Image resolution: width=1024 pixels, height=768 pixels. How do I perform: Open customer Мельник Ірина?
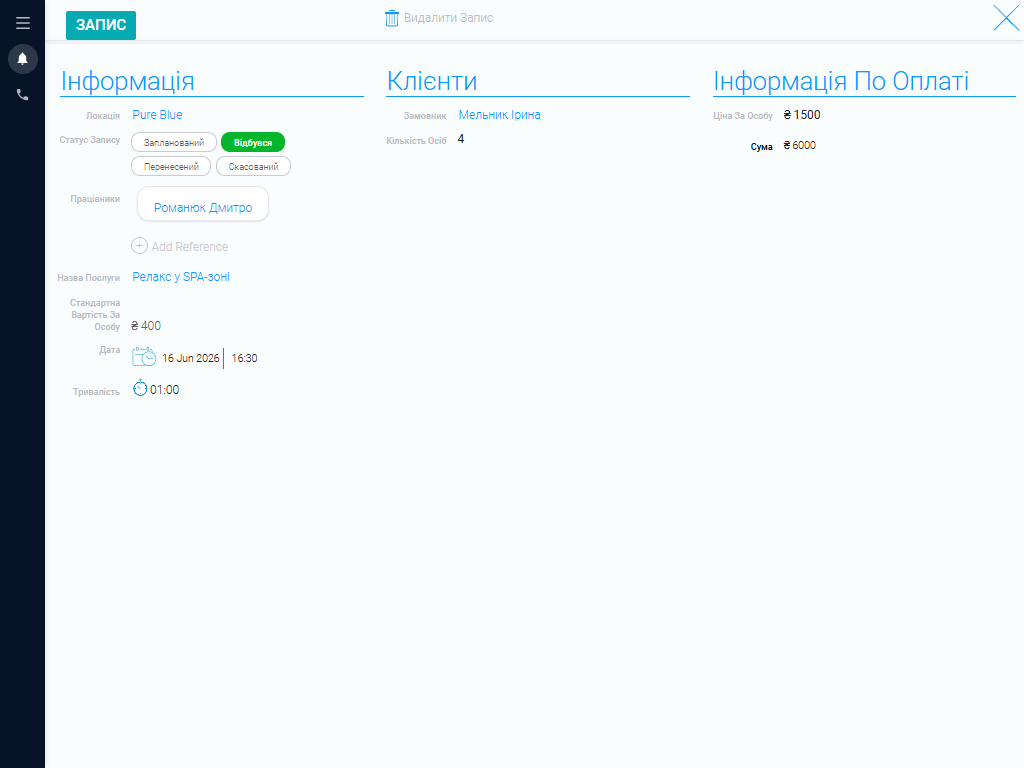(500, 115)
